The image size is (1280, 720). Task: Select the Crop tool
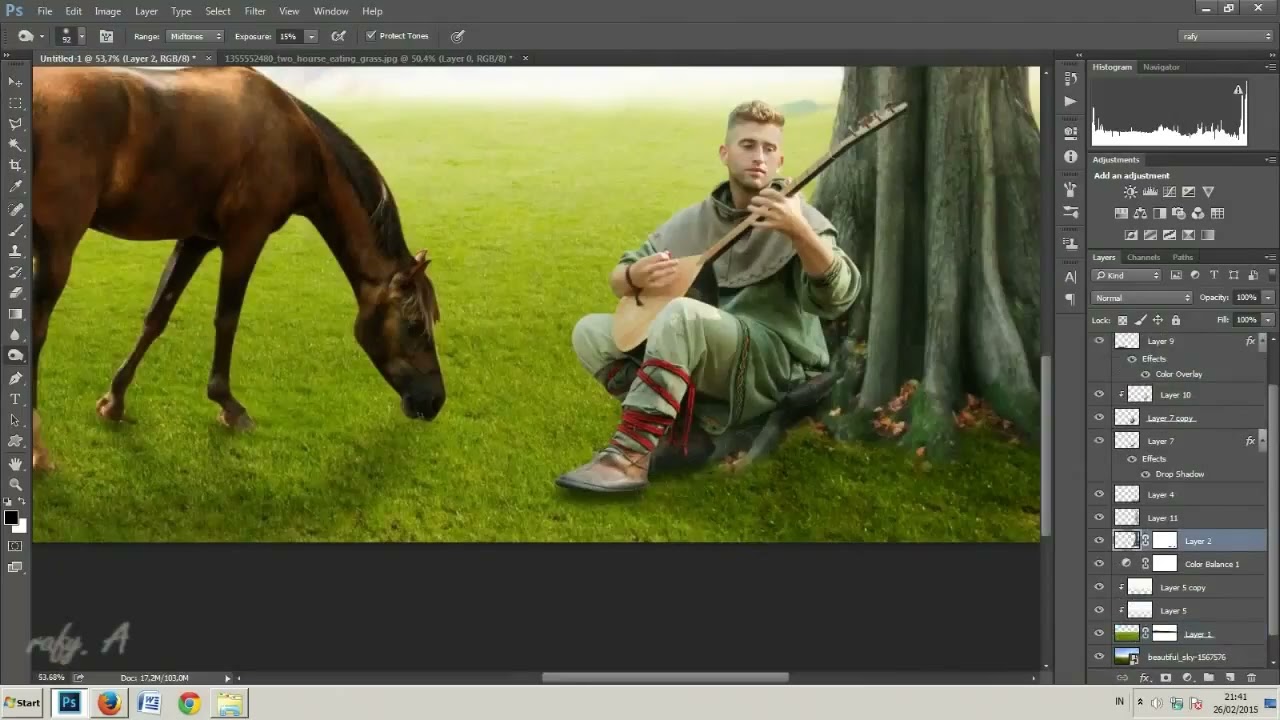click(x=15, y=166)
